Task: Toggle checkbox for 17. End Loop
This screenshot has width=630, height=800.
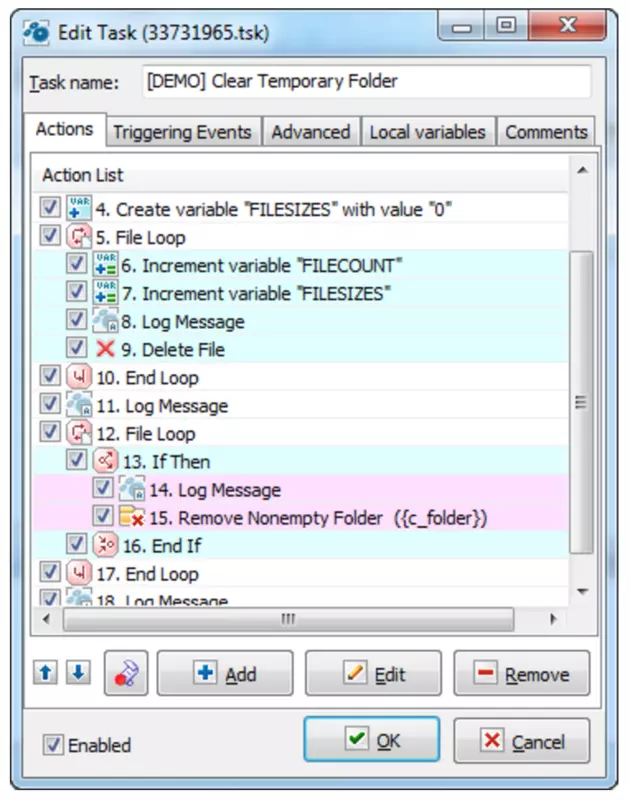Action: tap(50, 572)
